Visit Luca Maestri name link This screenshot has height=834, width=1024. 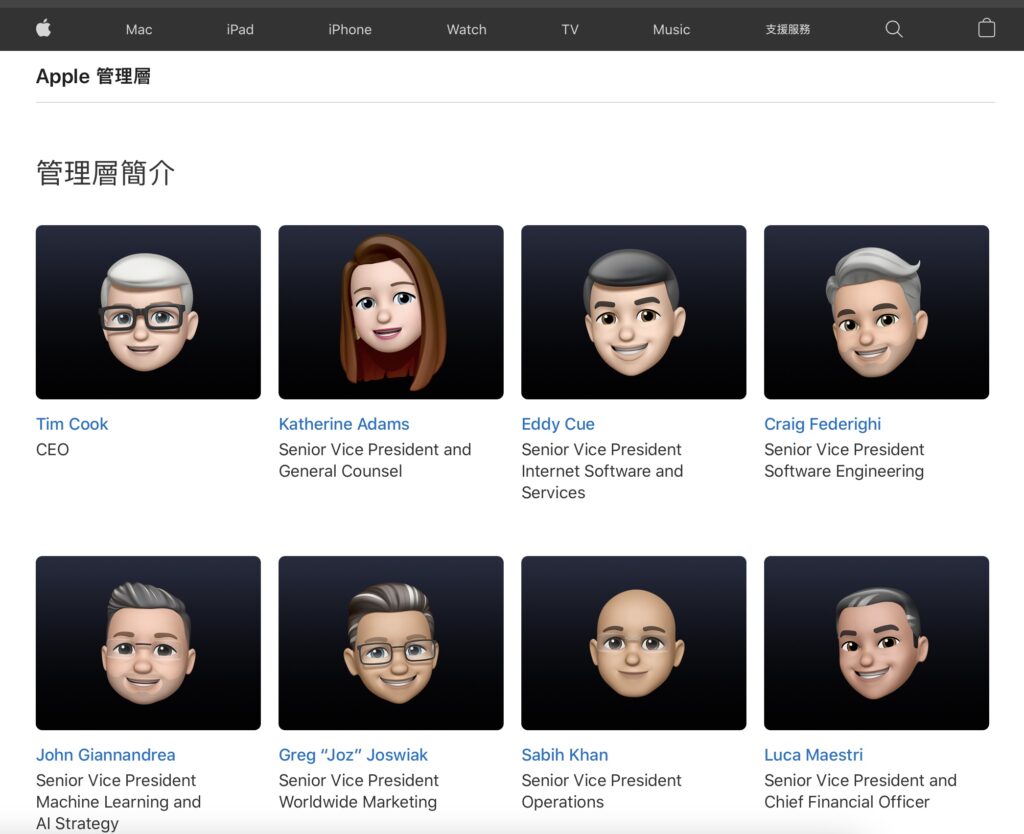tap(813, 755)
